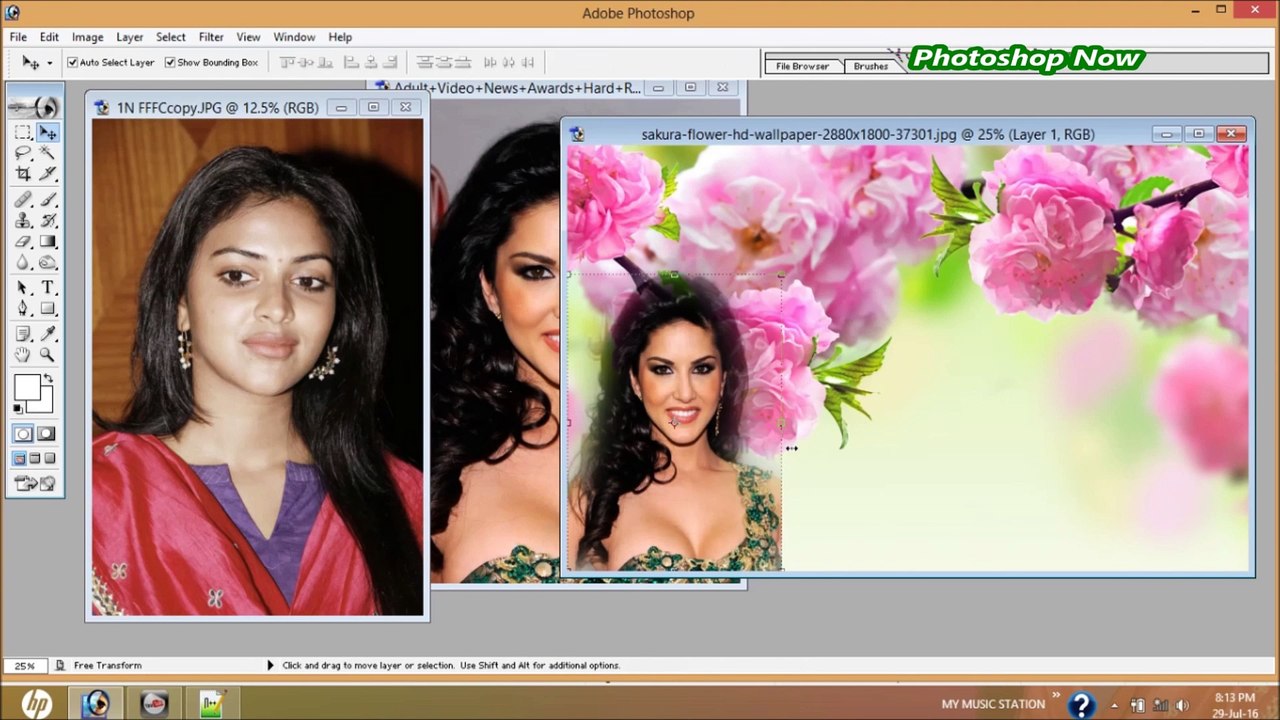Open the View menu
The image size is (1280, 720).
(249, 37)
